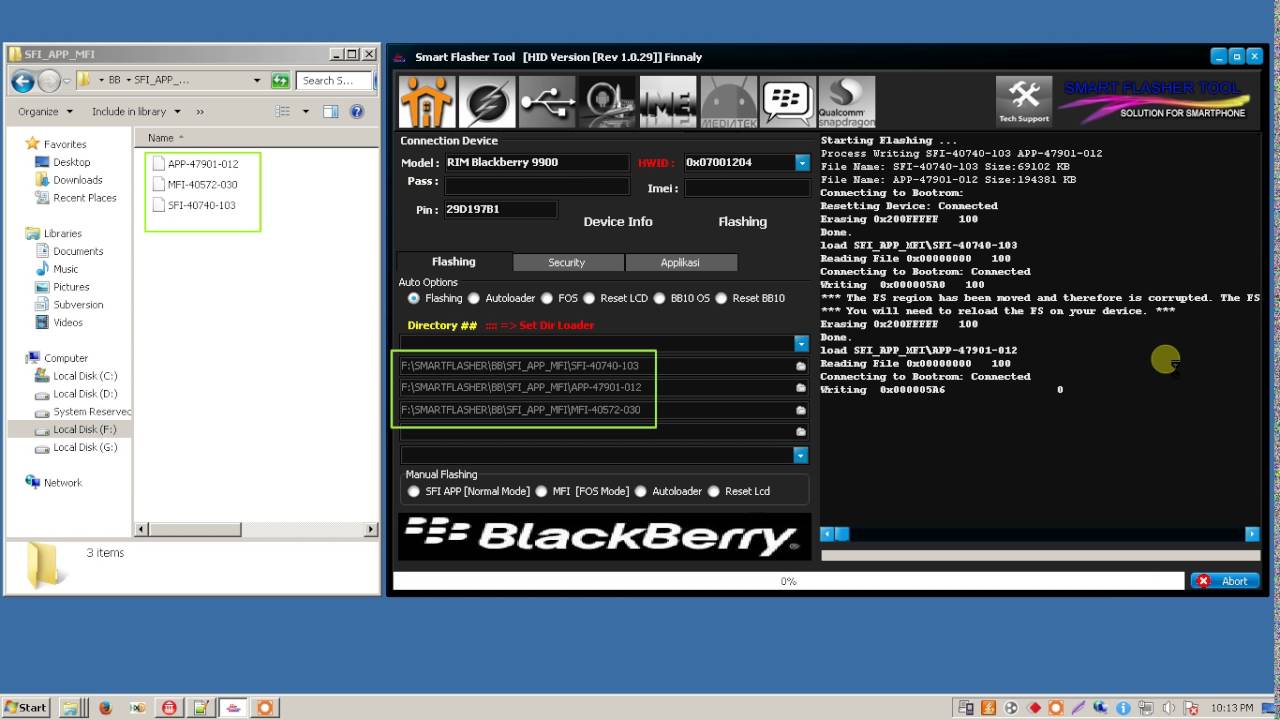Select MFI-40572-030 file in Explorer
The height and width of the screenshot is (720, 1280).
[203, 185]
